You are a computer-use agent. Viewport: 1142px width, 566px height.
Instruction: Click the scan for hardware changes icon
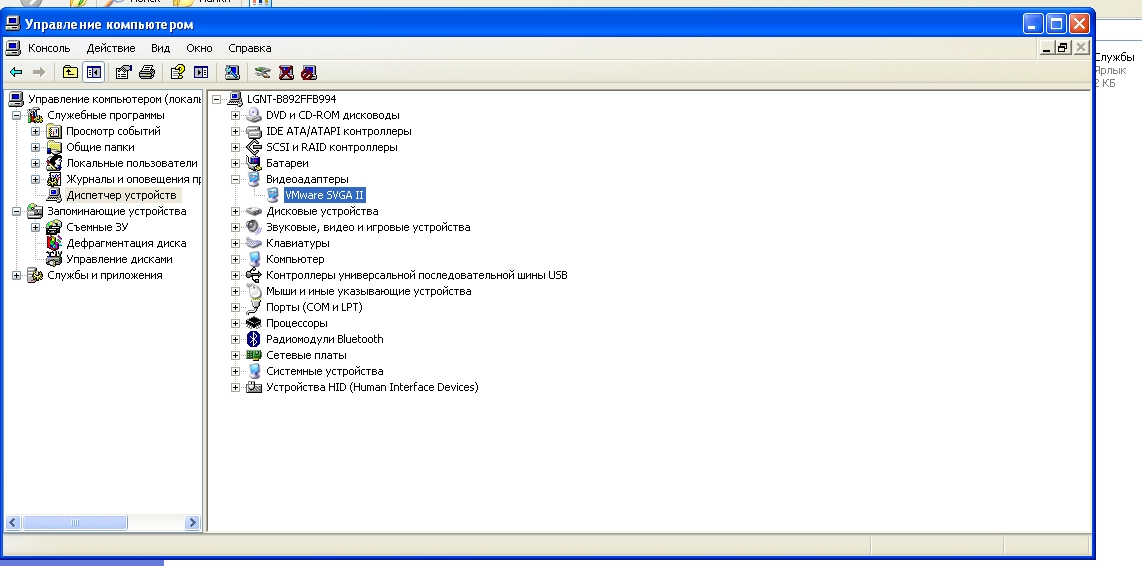[x=232, y=72]
